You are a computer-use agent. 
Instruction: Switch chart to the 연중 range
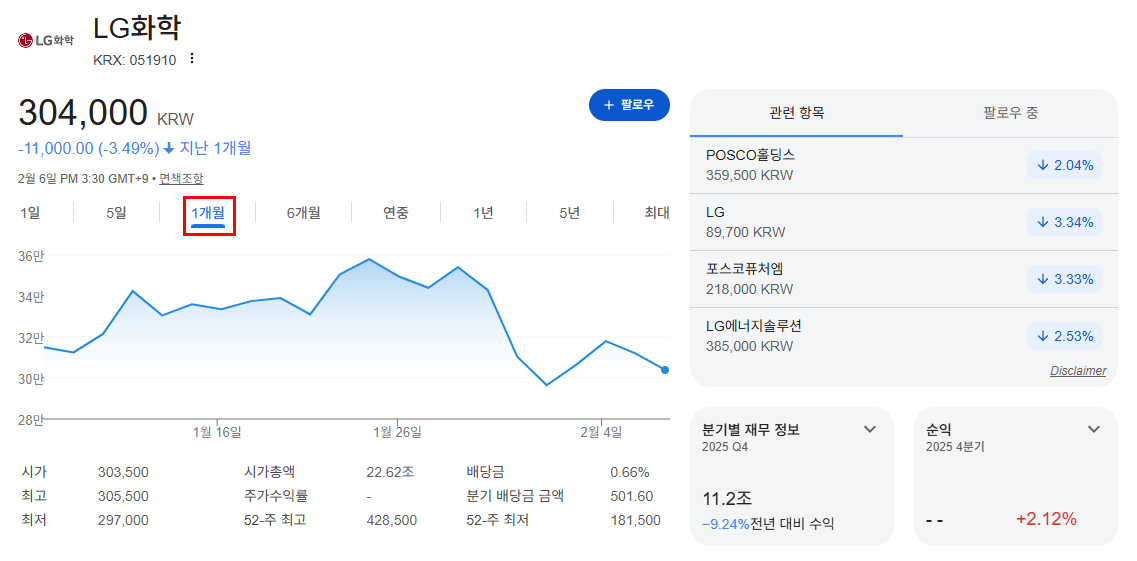pos(395,213)
